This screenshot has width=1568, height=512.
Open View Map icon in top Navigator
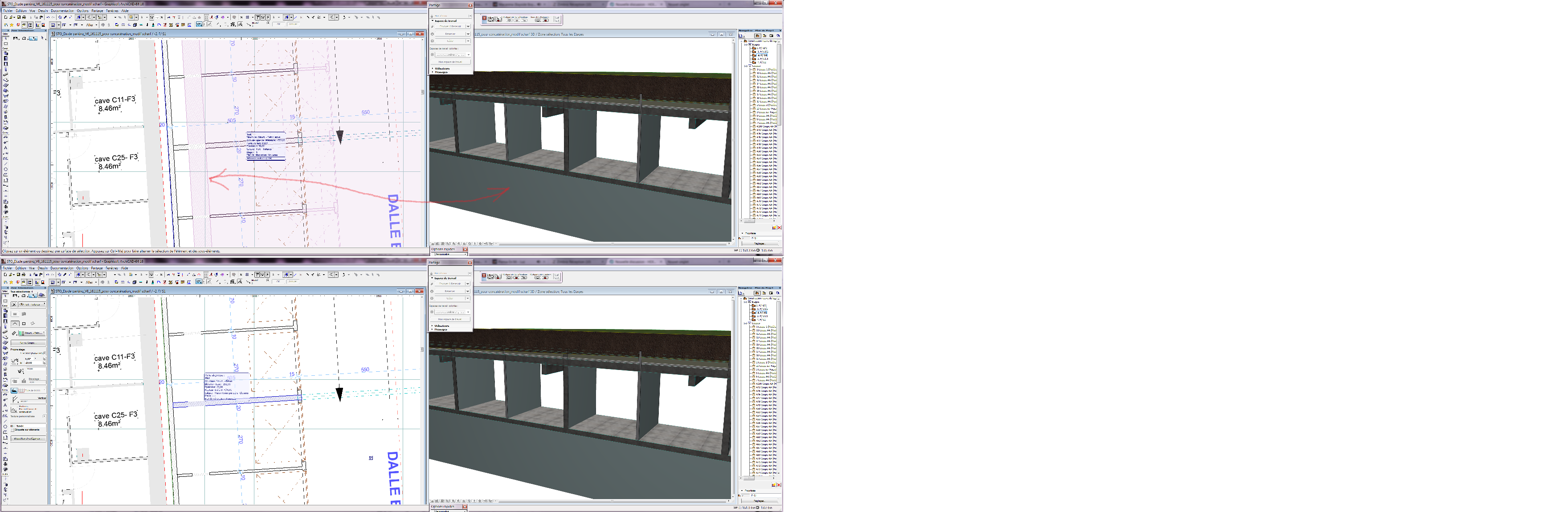(764, 36)
